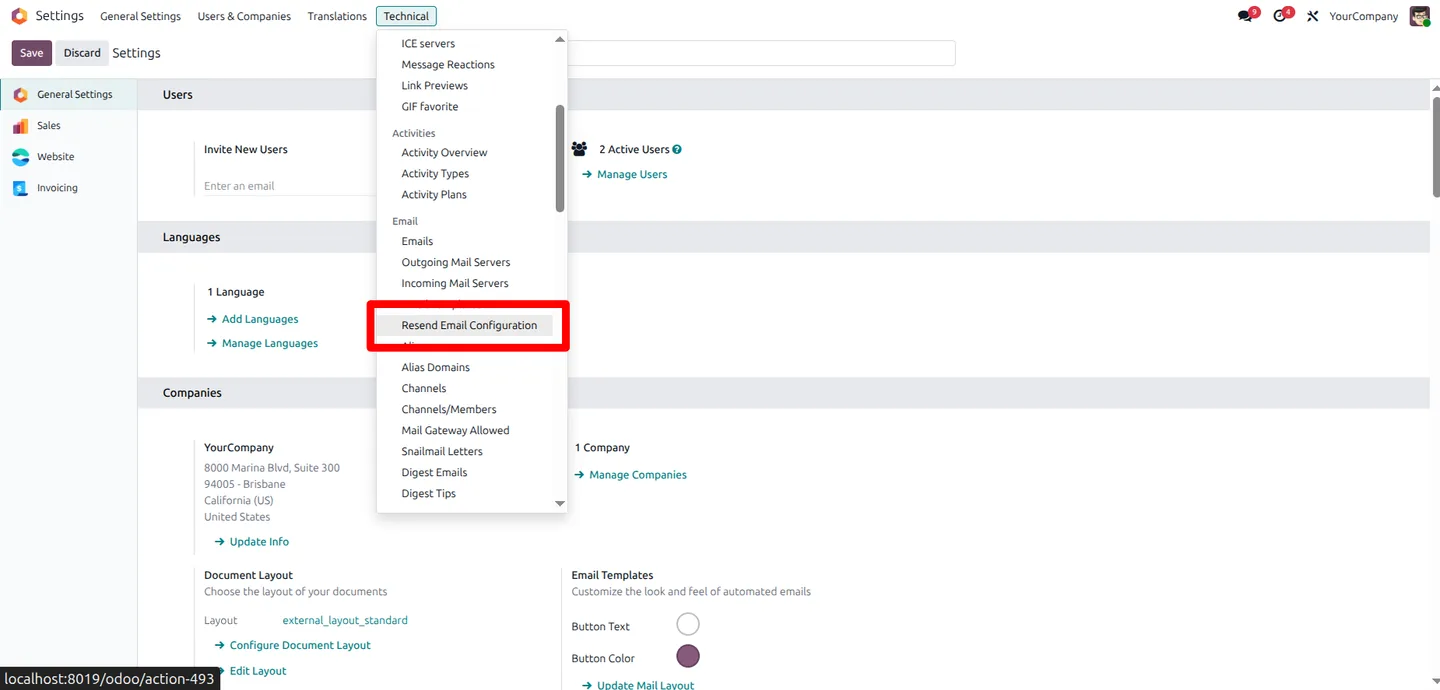Pick the Button Color purple swatch
This screenshot has height=690, width=1440.
click(688, 657)
